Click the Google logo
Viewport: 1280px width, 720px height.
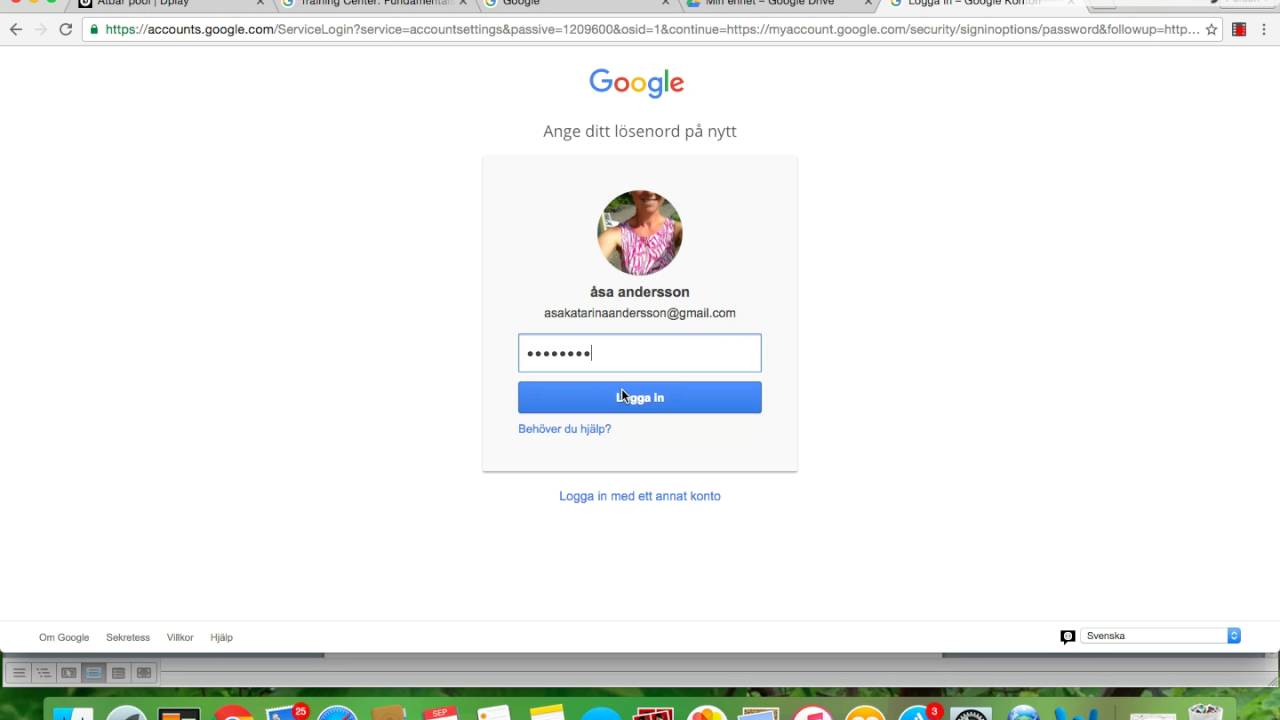[636, 83]
